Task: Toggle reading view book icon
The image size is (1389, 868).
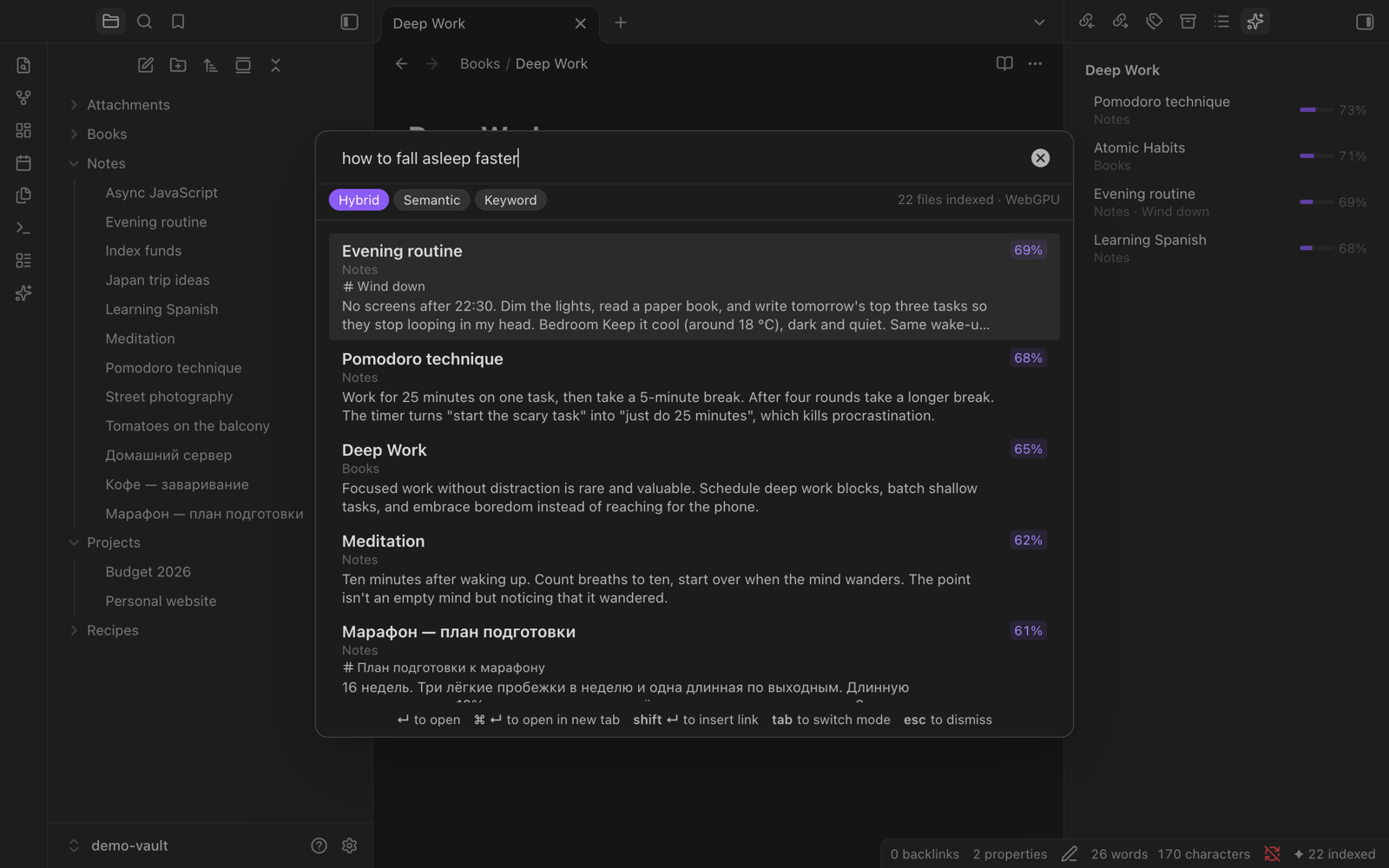Action: coord(1004,63)
